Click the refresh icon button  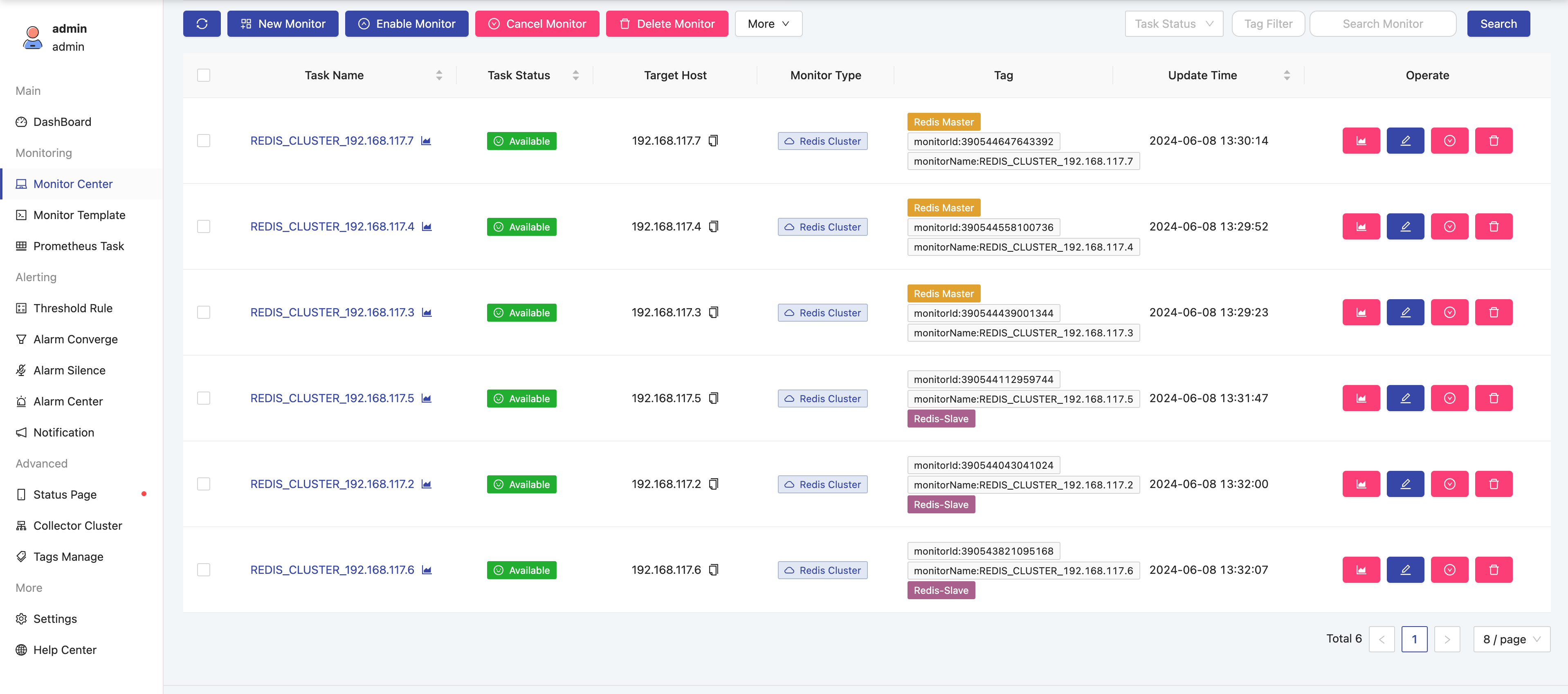(202, 24)
